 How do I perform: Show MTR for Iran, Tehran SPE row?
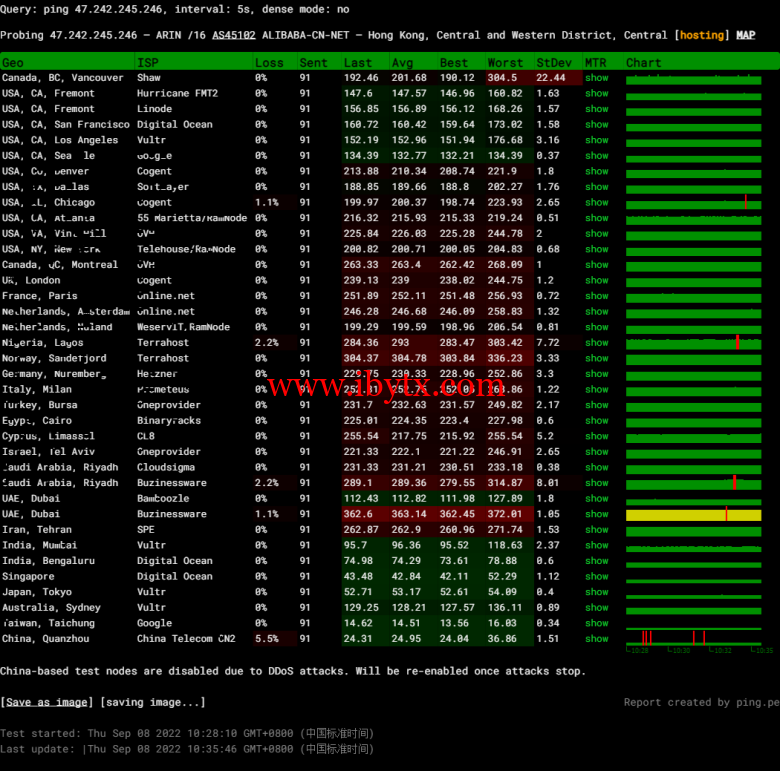[x=597, y=530]
